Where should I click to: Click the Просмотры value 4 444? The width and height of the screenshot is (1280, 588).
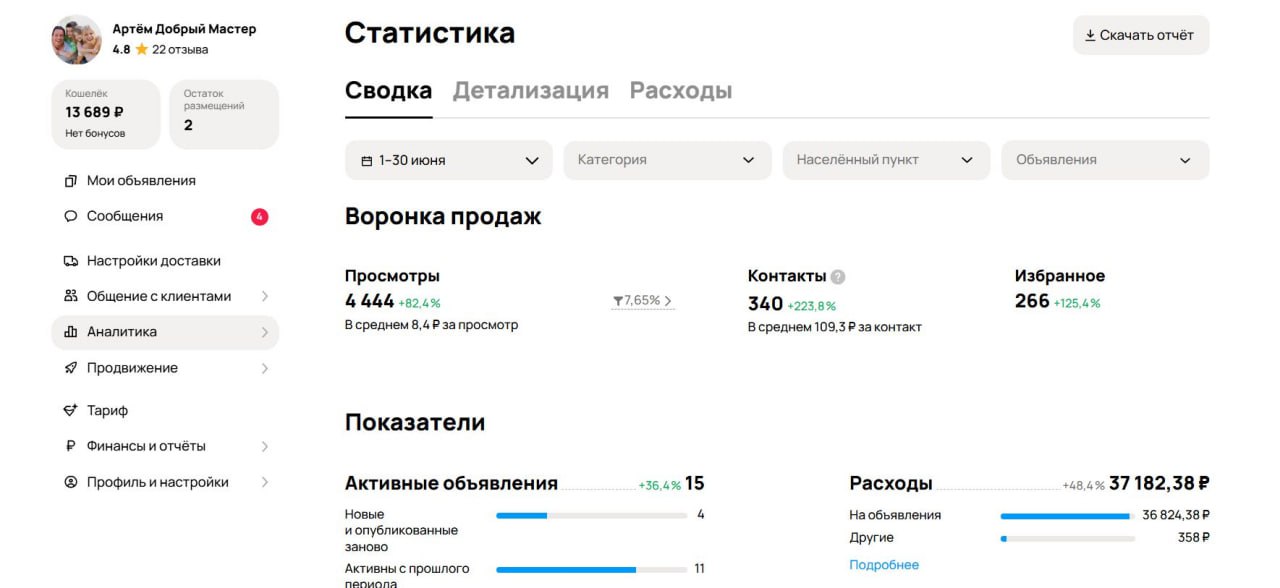[x=370, y=301]
